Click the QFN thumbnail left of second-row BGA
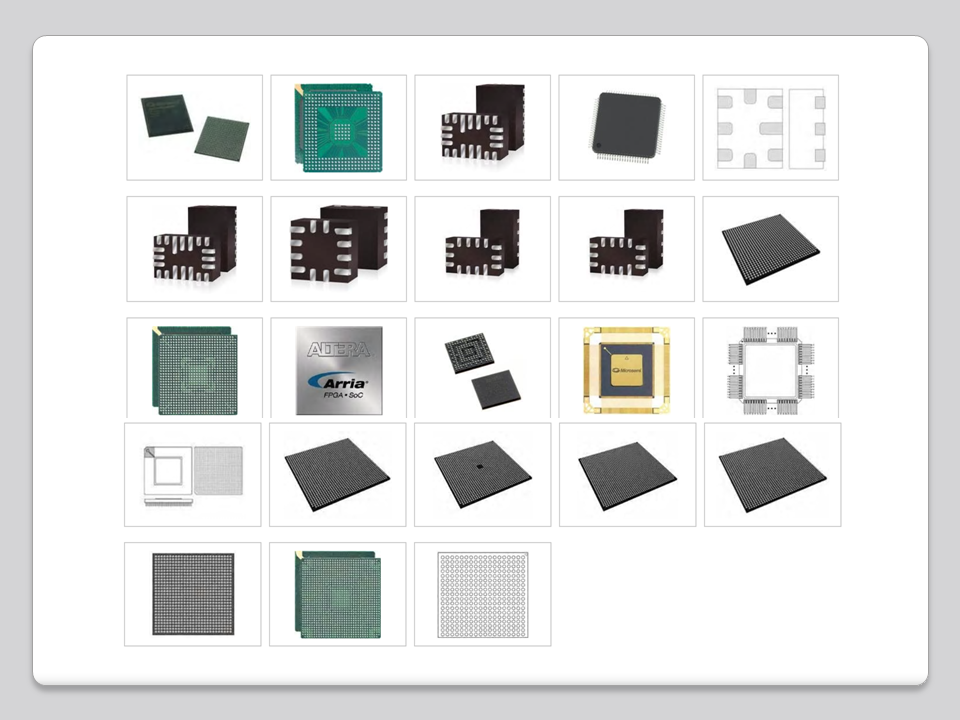This screenshot has width=960, height=720. coord(626,248)
